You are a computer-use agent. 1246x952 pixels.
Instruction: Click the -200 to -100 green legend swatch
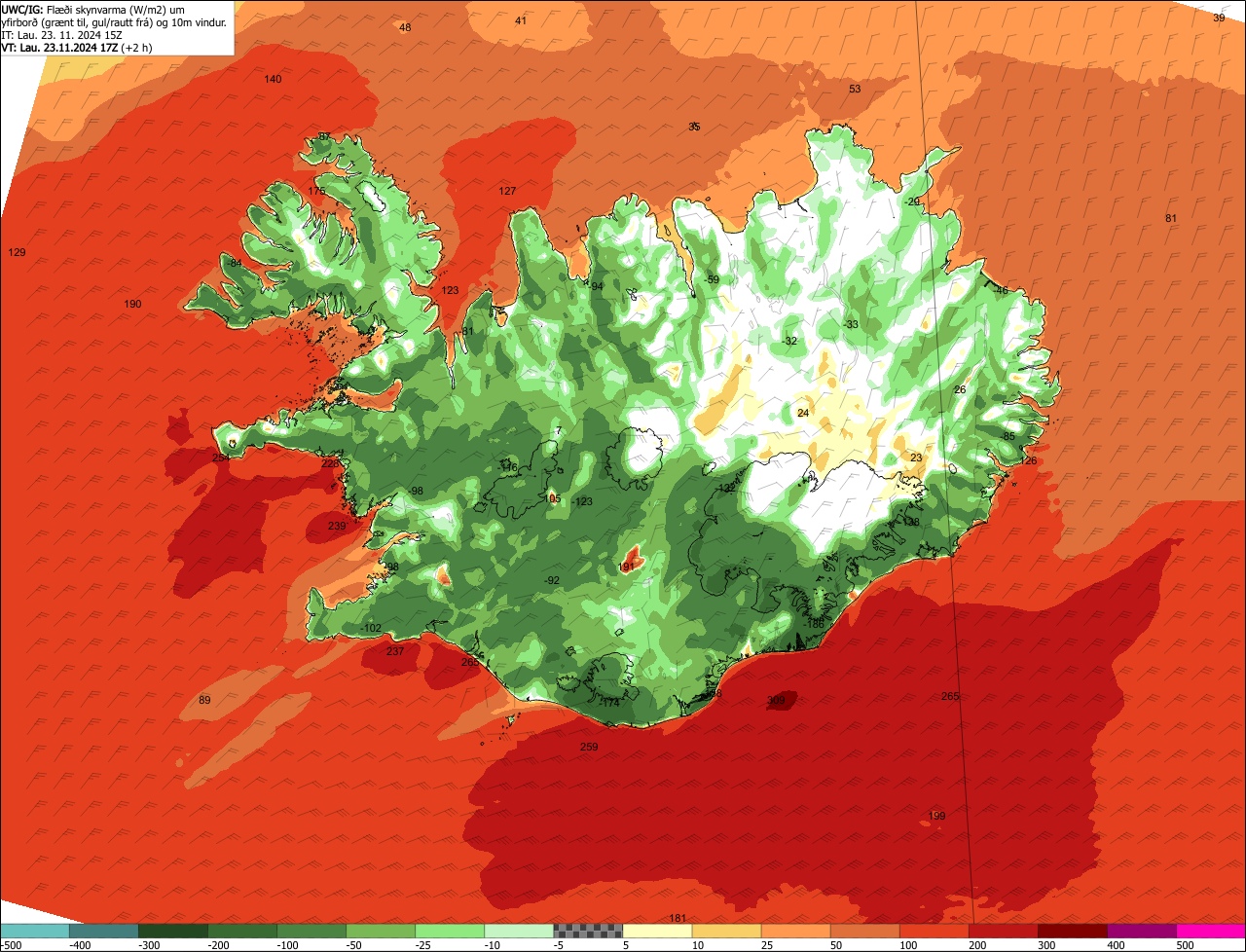[242, 931]
